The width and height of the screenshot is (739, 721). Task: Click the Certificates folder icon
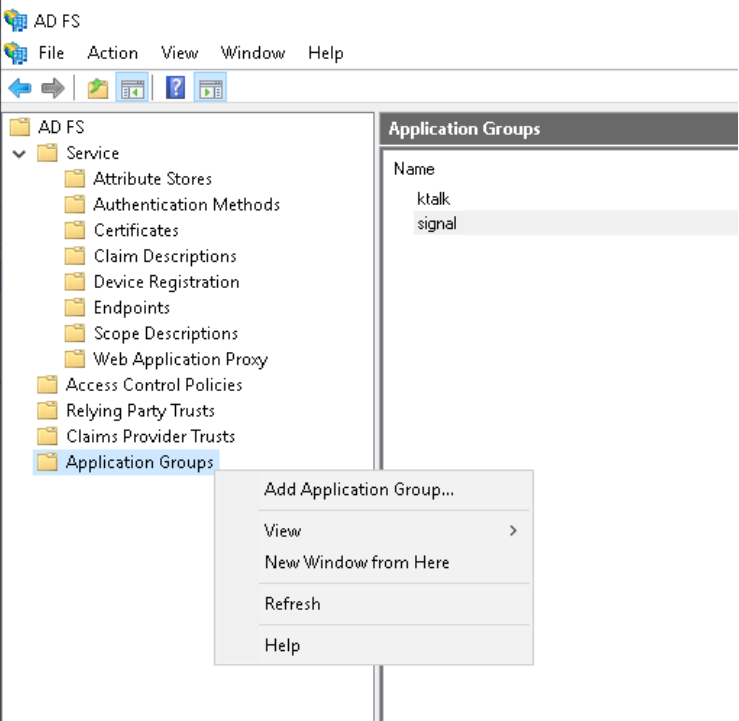point(75,230)
